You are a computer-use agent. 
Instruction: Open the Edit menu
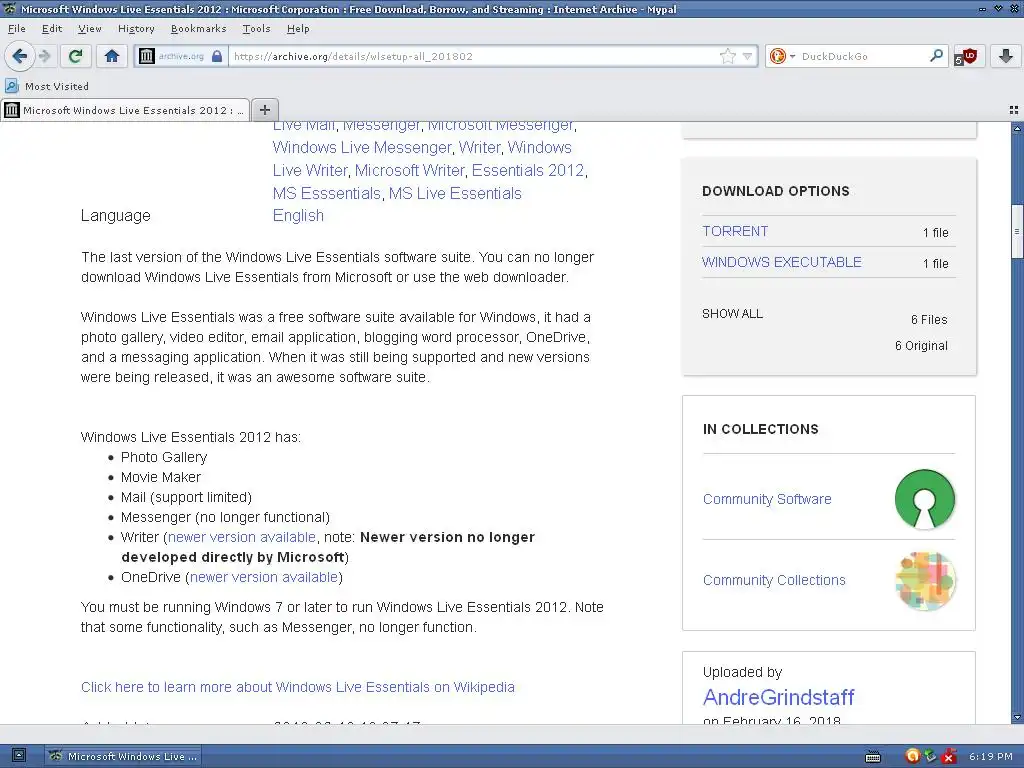click(x=52, y=29)
